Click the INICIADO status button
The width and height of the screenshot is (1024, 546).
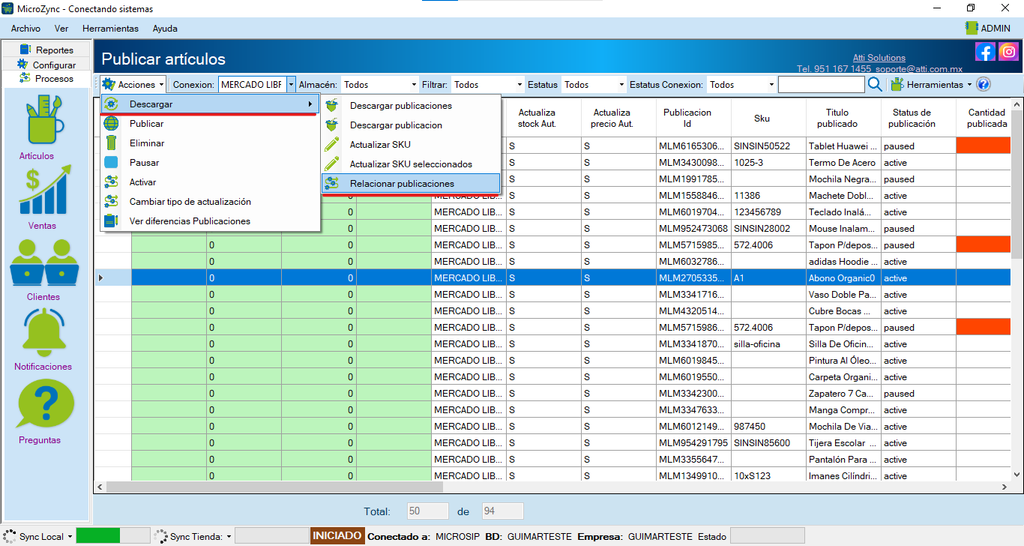337,536
